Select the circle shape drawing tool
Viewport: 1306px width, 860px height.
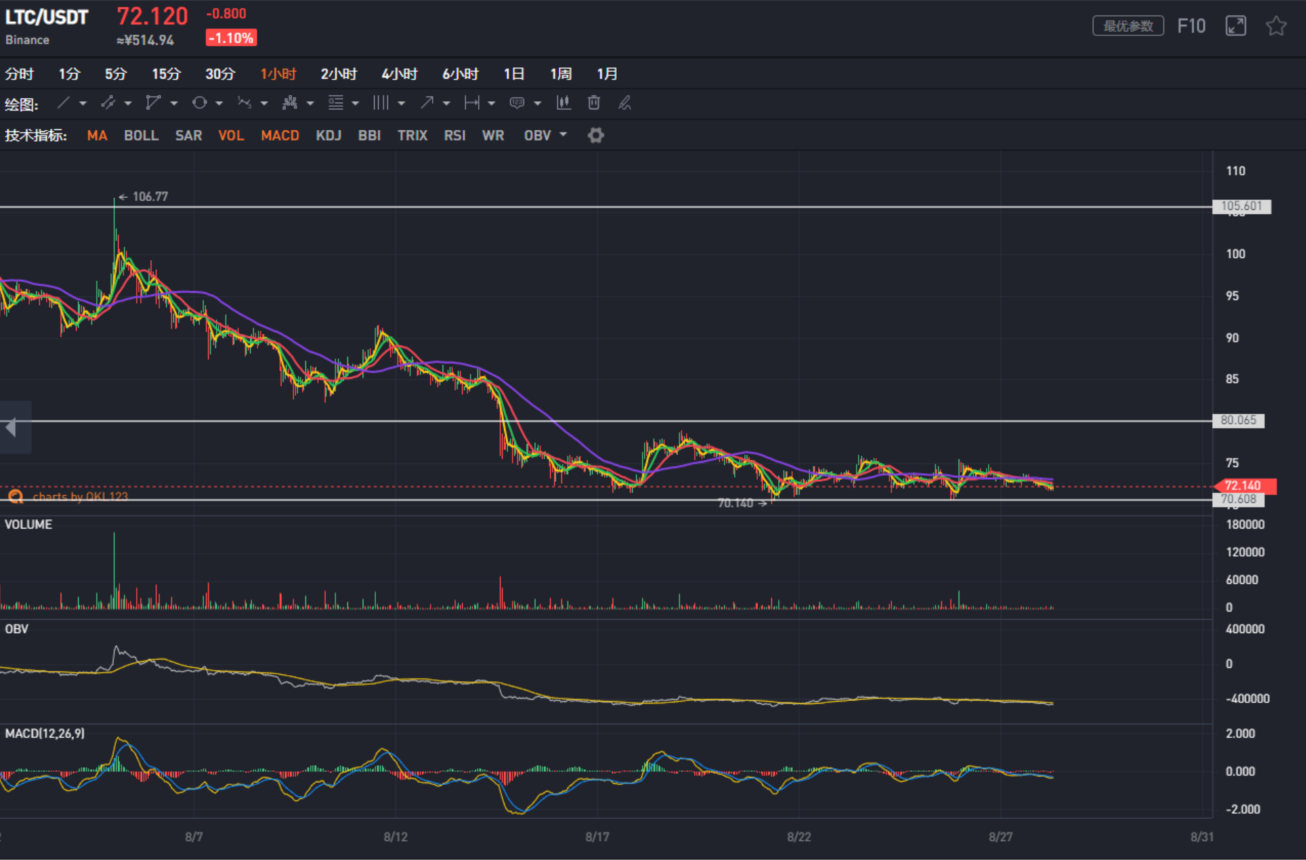(x=199, y=103)
